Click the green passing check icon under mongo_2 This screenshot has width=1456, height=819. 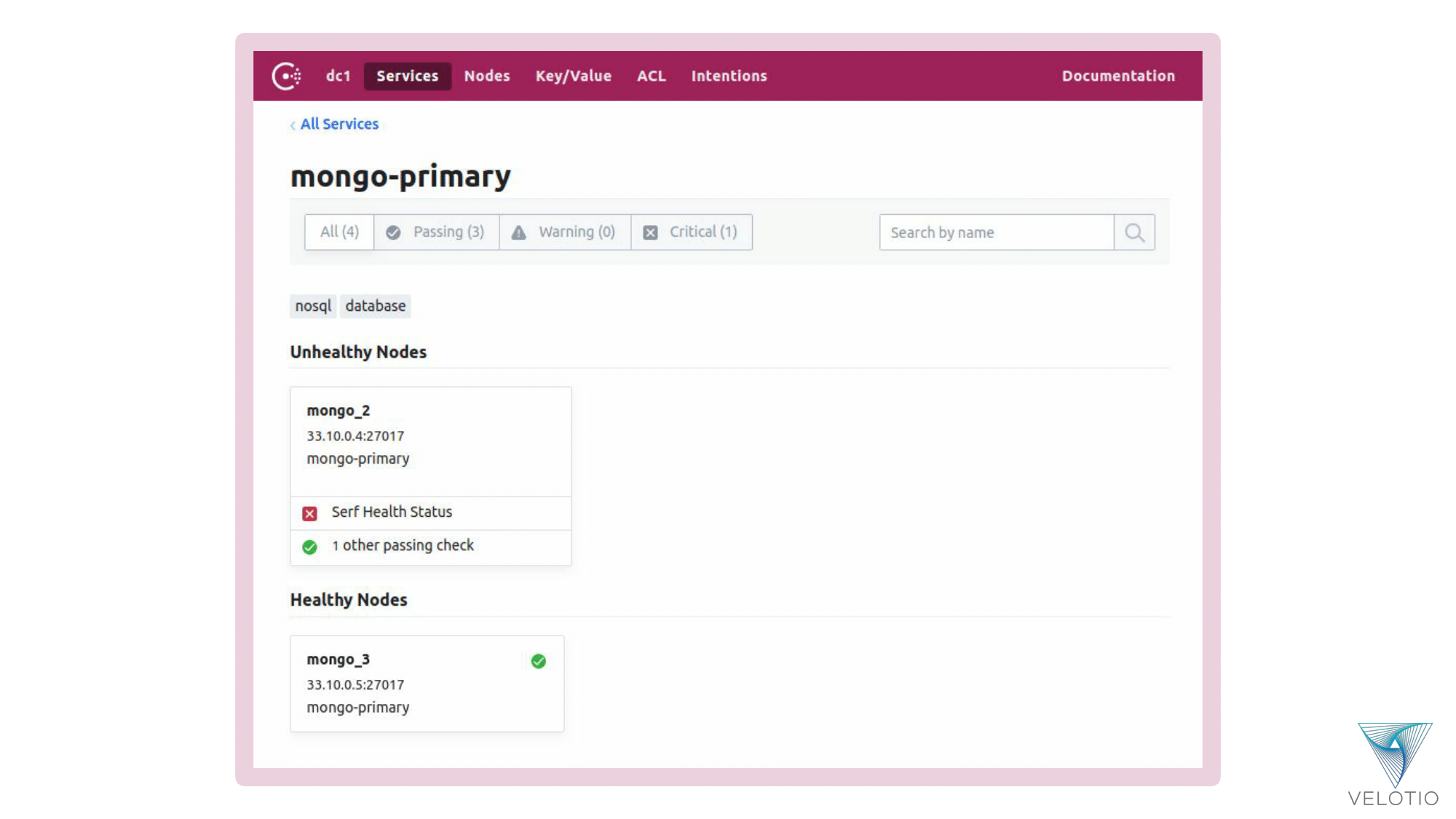(x=309, y=547)
